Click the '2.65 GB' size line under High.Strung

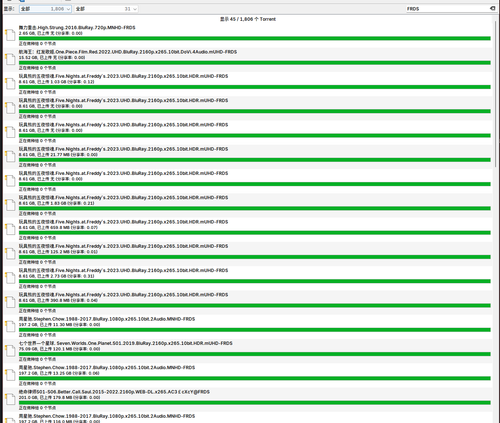tap(51, 33)
